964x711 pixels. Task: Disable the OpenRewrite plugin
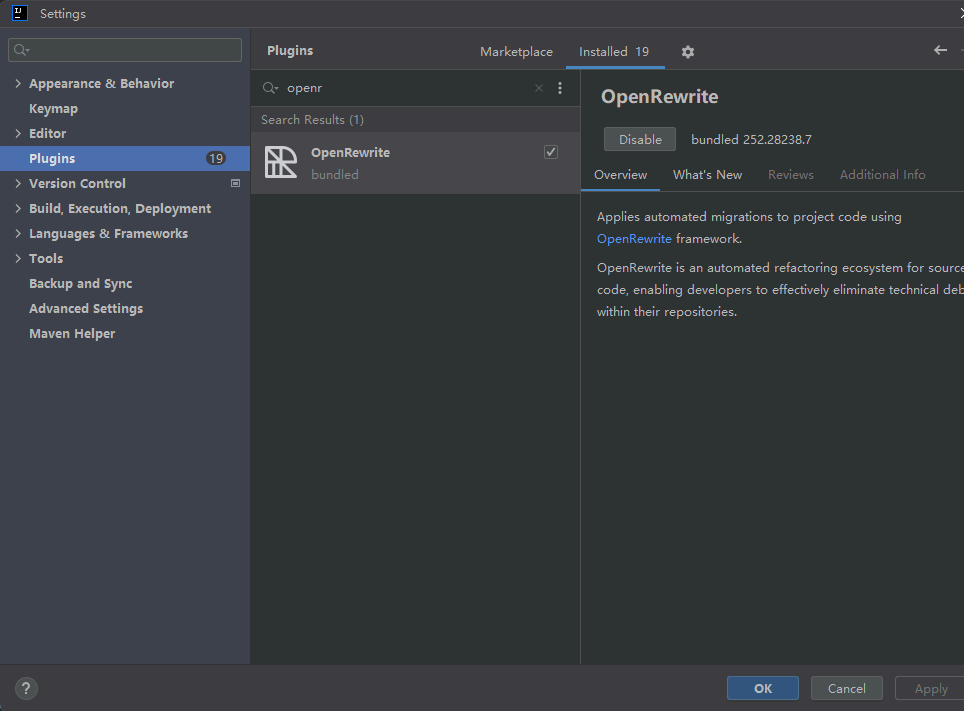tap(639, 139)
